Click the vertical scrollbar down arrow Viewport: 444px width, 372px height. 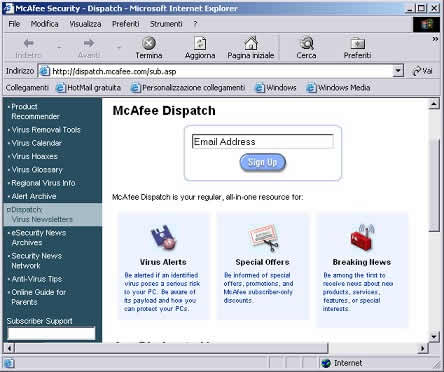(434, 336)
